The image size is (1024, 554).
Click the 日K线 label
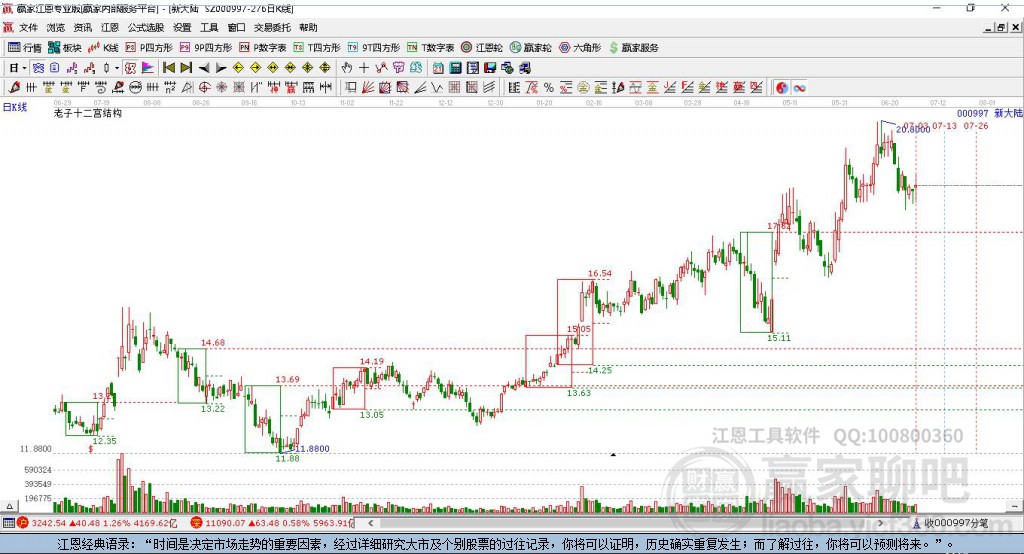pyautogui.click(x=14, y=107)
